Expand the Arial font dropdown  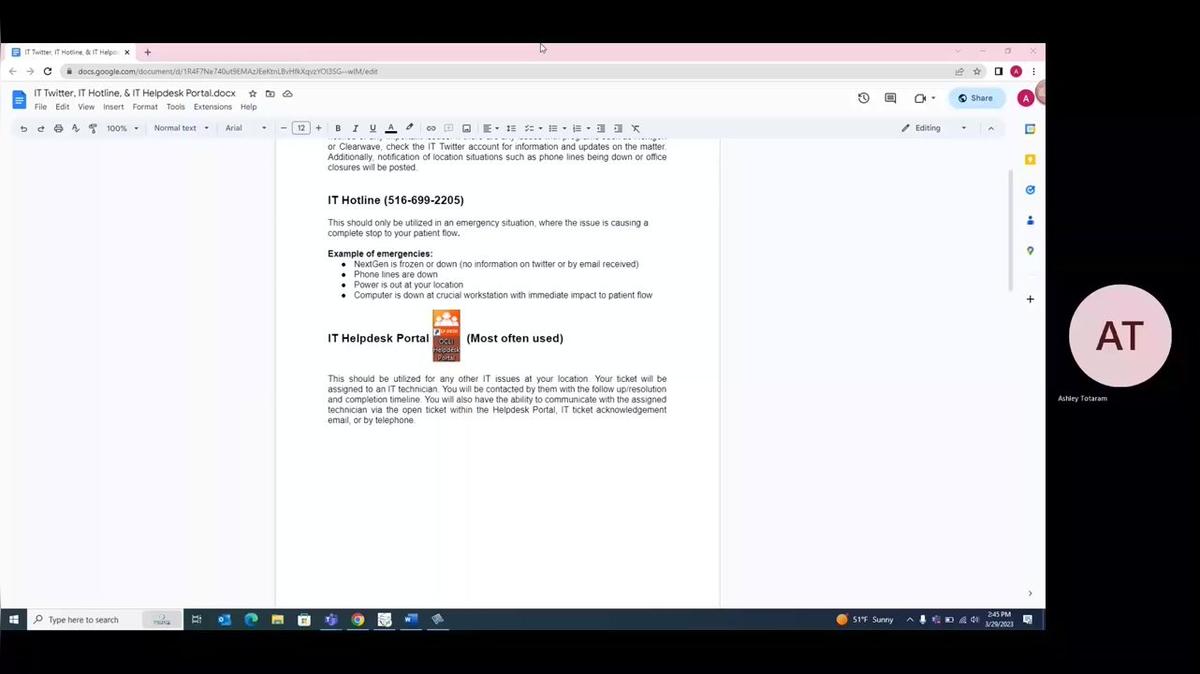245,128
